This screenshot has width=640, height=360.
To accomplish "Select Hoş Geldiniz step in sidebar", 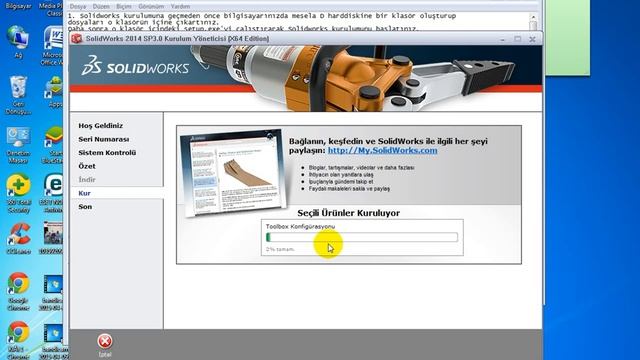I will click(100, 126).
